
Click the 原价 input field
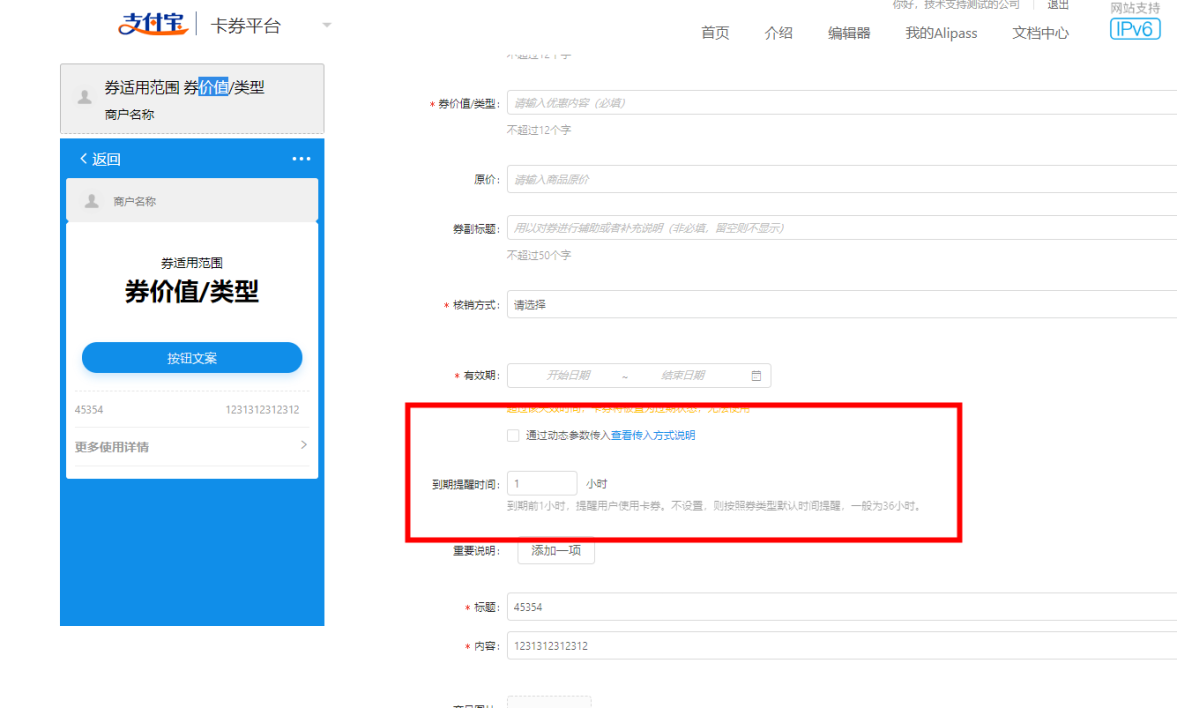(x=841, y=179)
